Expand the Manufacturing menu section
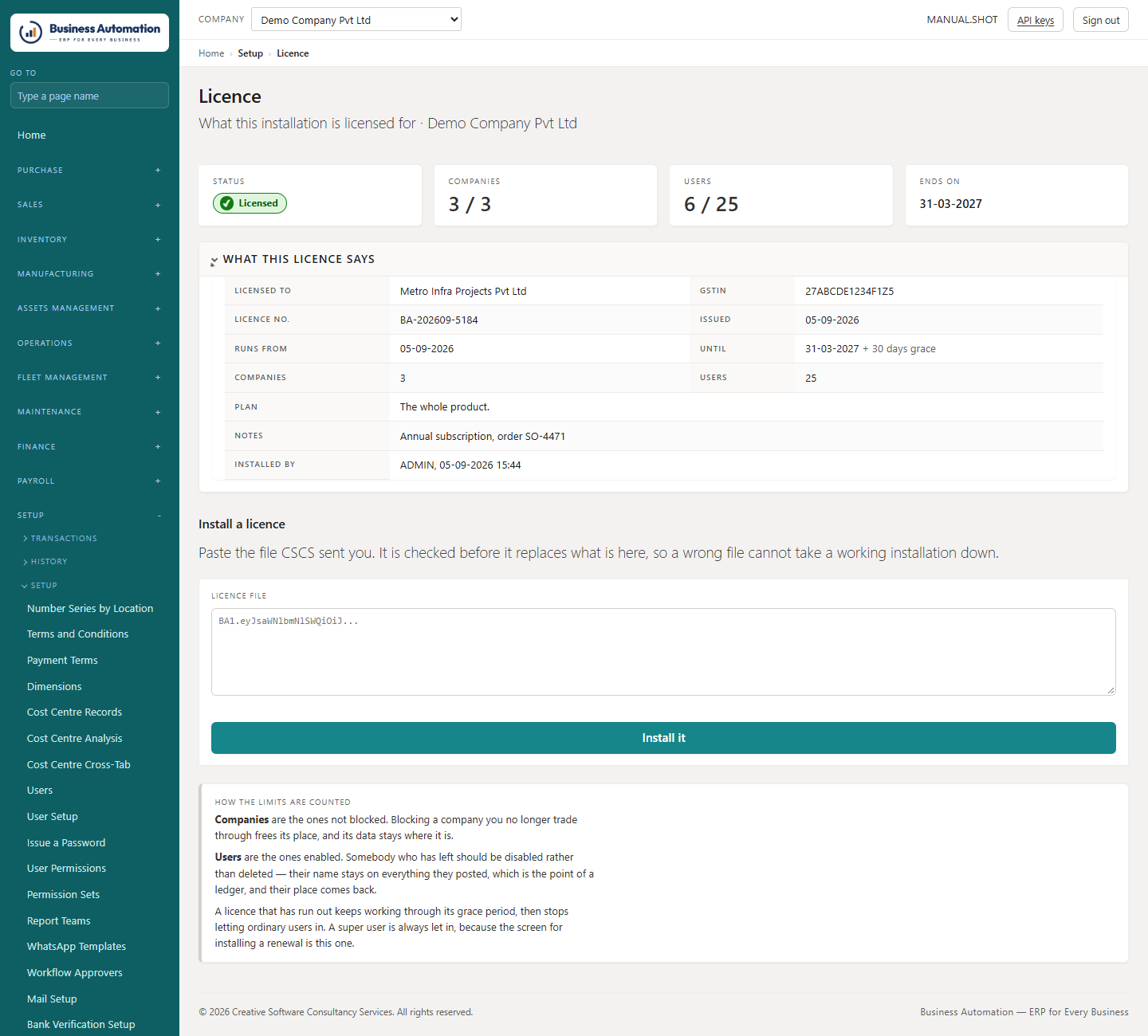The height and width of the screenshot is (1036, 1148). (x=89, y=274)
